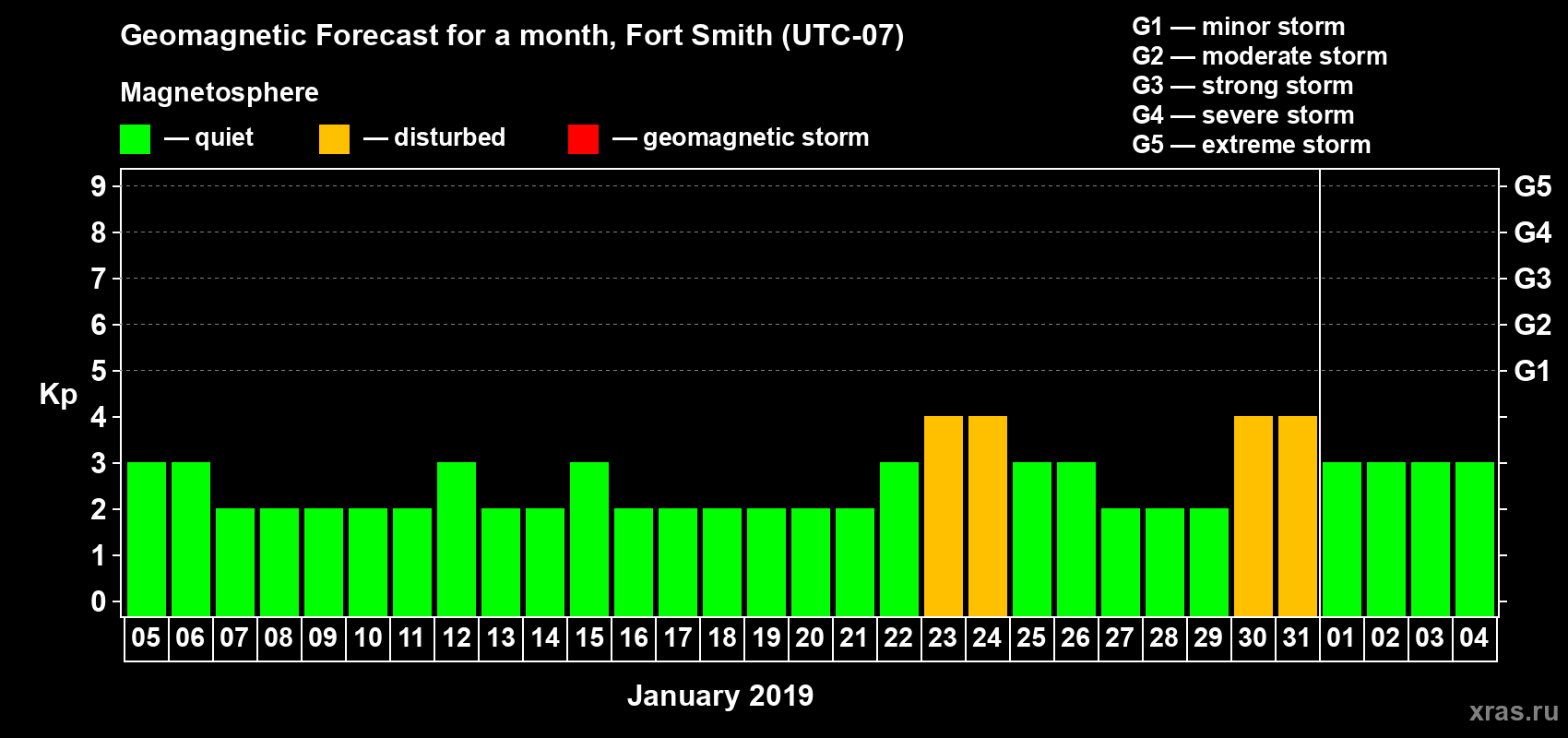Viewport: 1568px width, 738px height.
Task: Click the green quiet legend swatch
Action: coord(135,139)
